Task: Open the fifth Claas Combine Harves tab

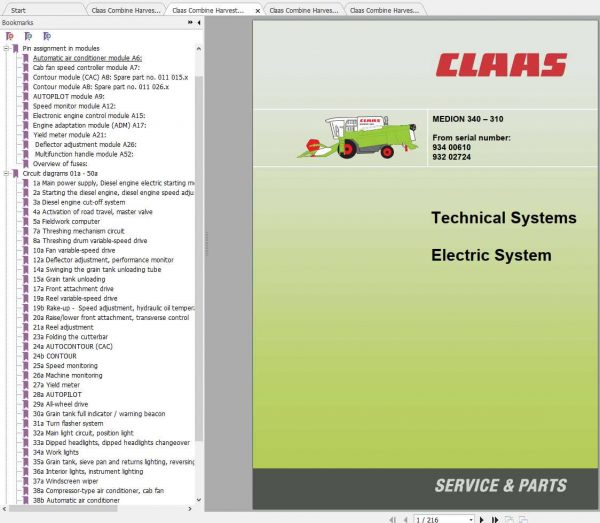Action: pyautogui.click(x=385, y=10)
